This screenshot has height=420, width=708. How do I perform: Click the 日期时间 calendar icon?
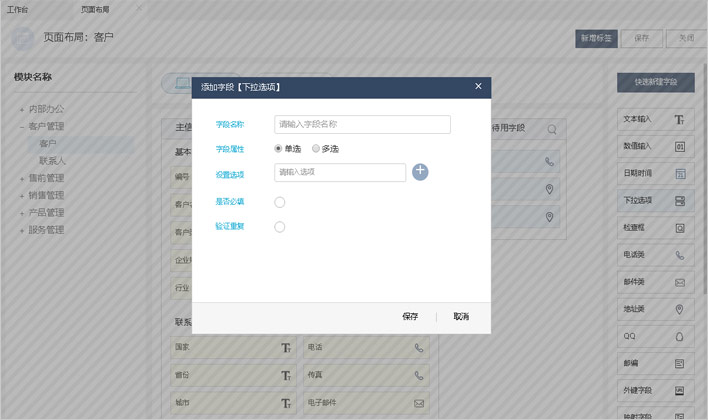(x=679, y=173)
